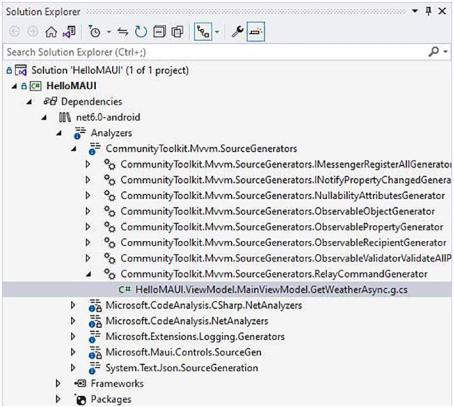454x407 pixels.
Task: Expand the Frameworks node
Action: pyautogui.click(x=58, y=383)
